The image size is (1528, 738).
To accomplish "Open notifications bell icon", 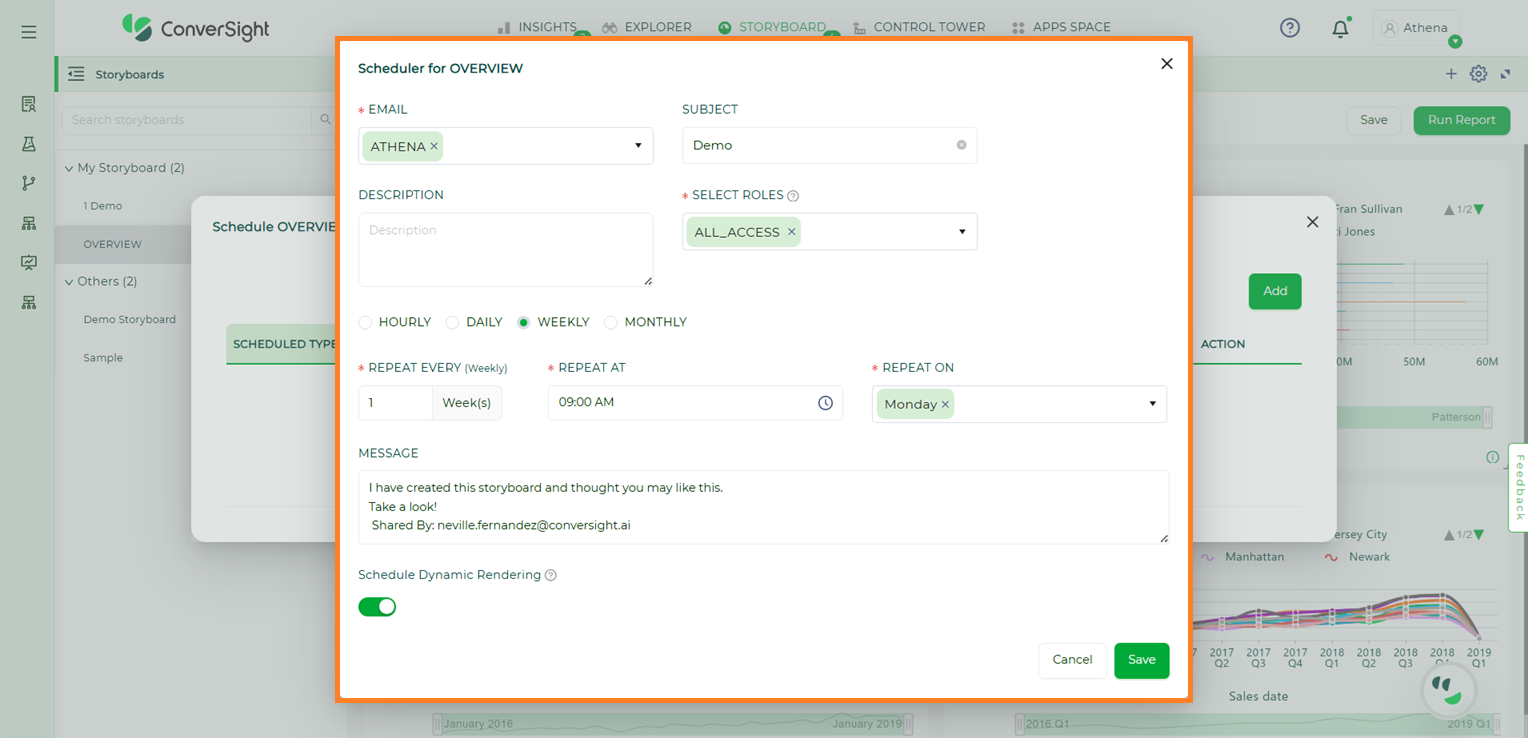I will point(1341,29).
